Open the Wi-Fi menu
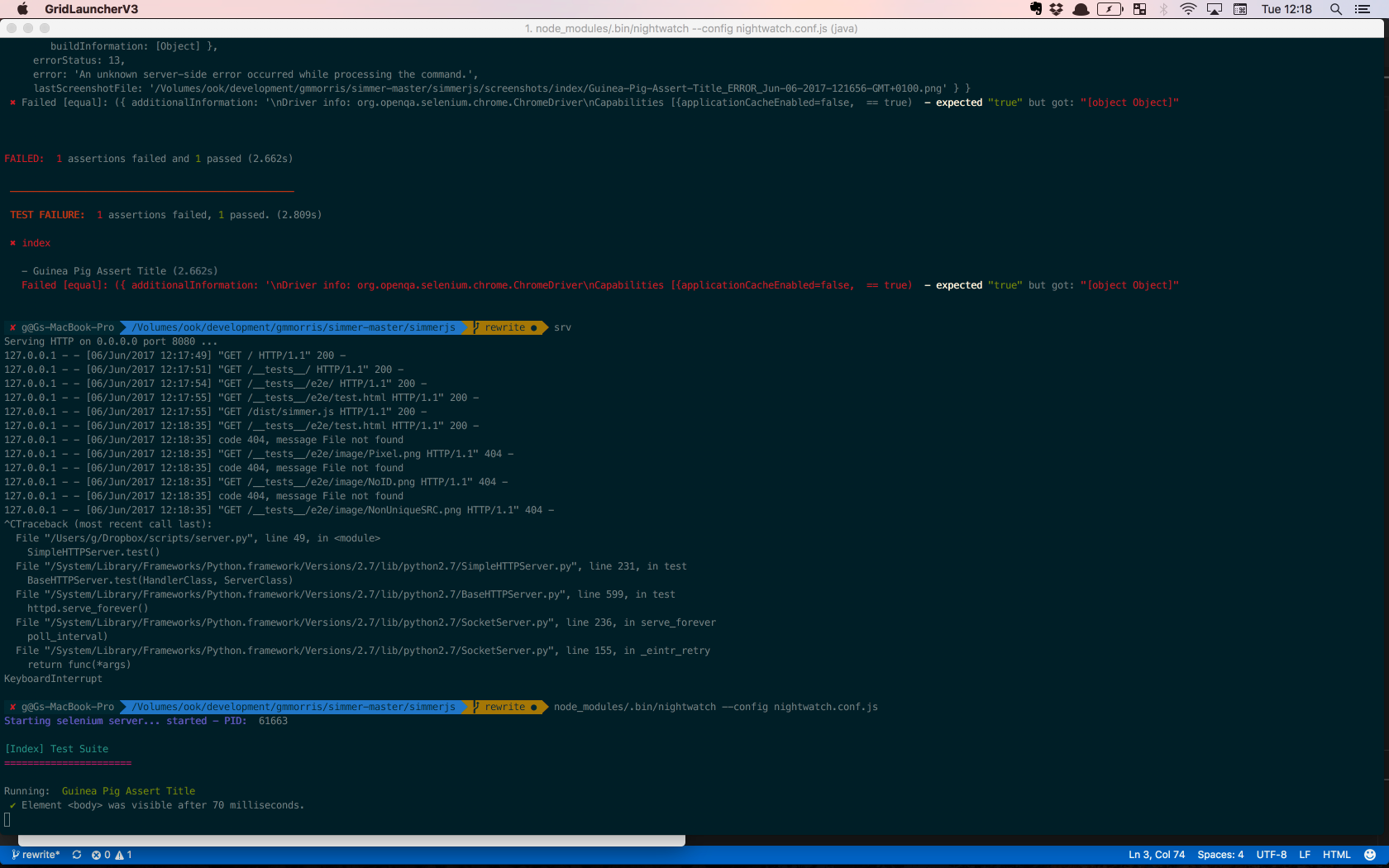Image resolution: width=1389 pixels, height=868 pixels. 1188,9
